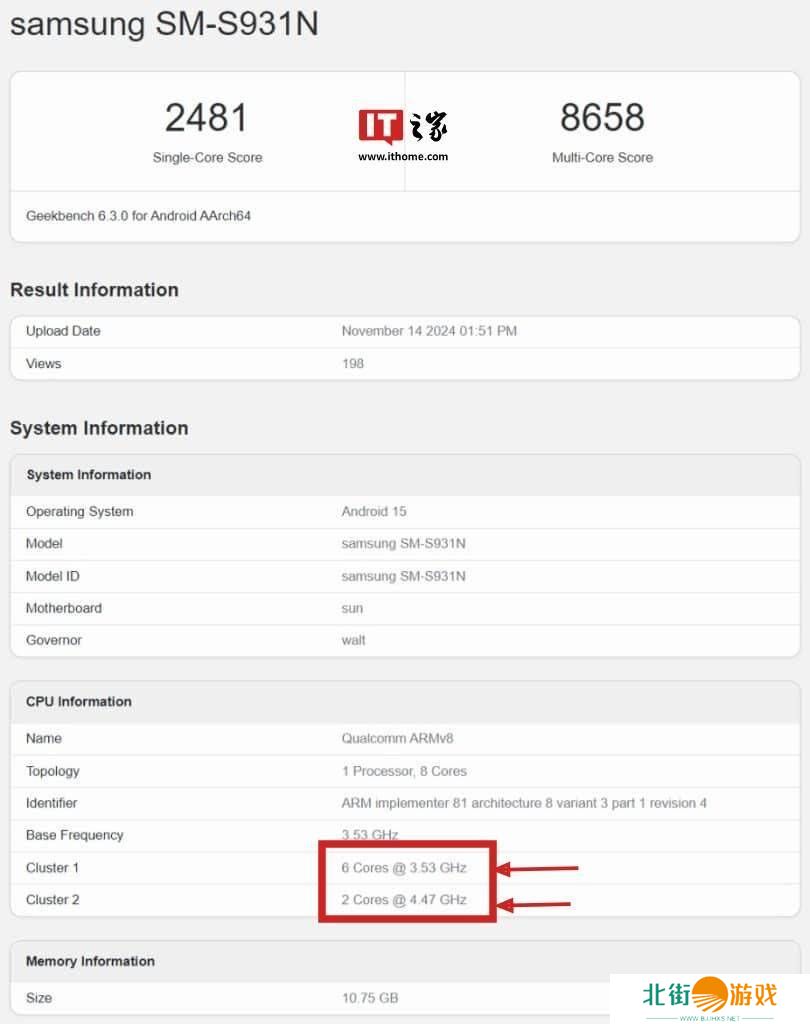Click the red arrow pointing at Cluster 1
Screen dimensions: 810x1024
(538, 868)
